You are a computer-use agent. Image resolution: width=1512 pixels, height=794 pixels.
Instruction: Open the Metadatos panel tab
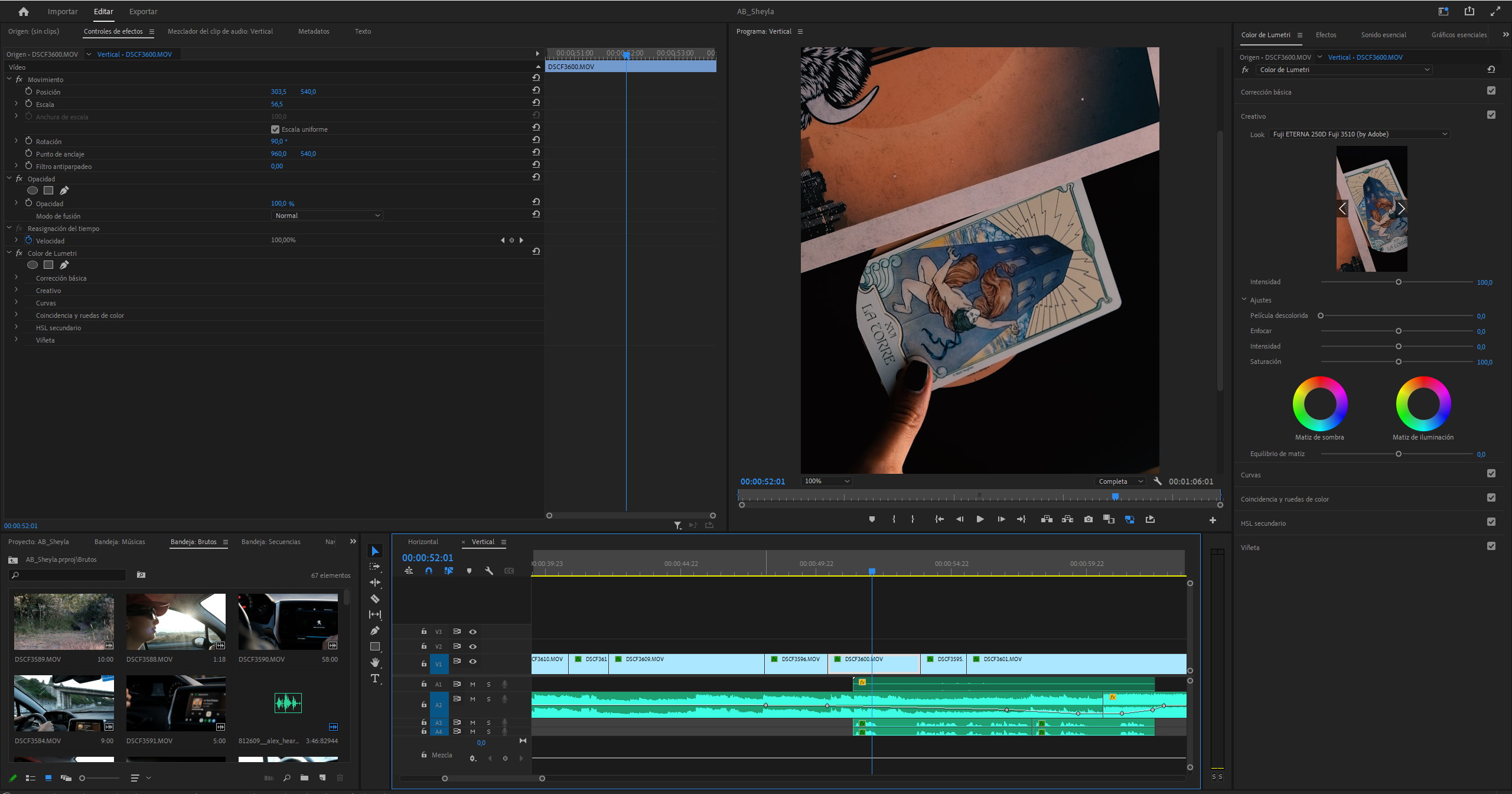tap(314, 31)
